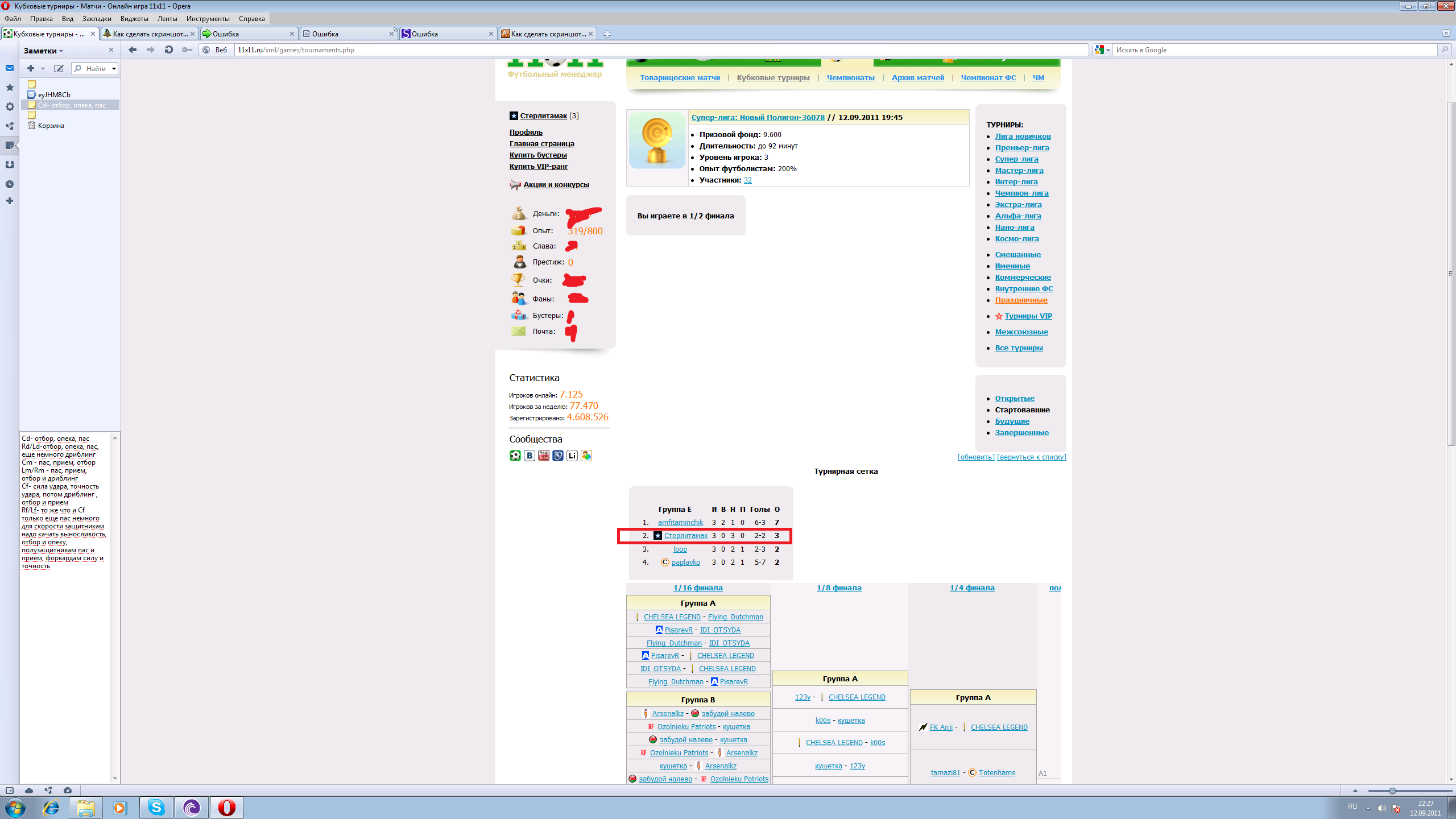
Task: Open the Найти search field dropdown arrow
Action: 114,69
